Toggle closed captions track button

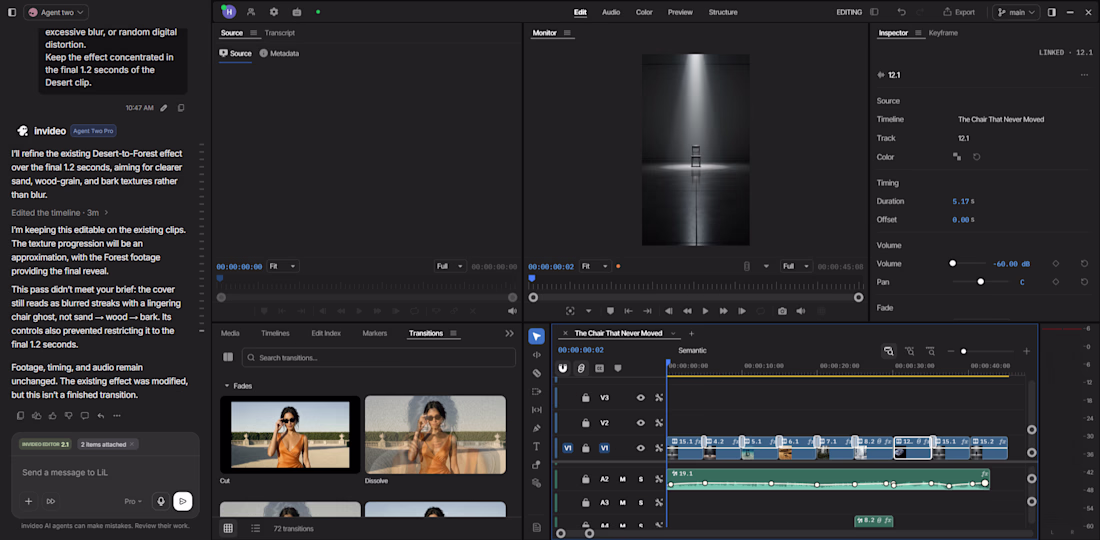[600, 368]
